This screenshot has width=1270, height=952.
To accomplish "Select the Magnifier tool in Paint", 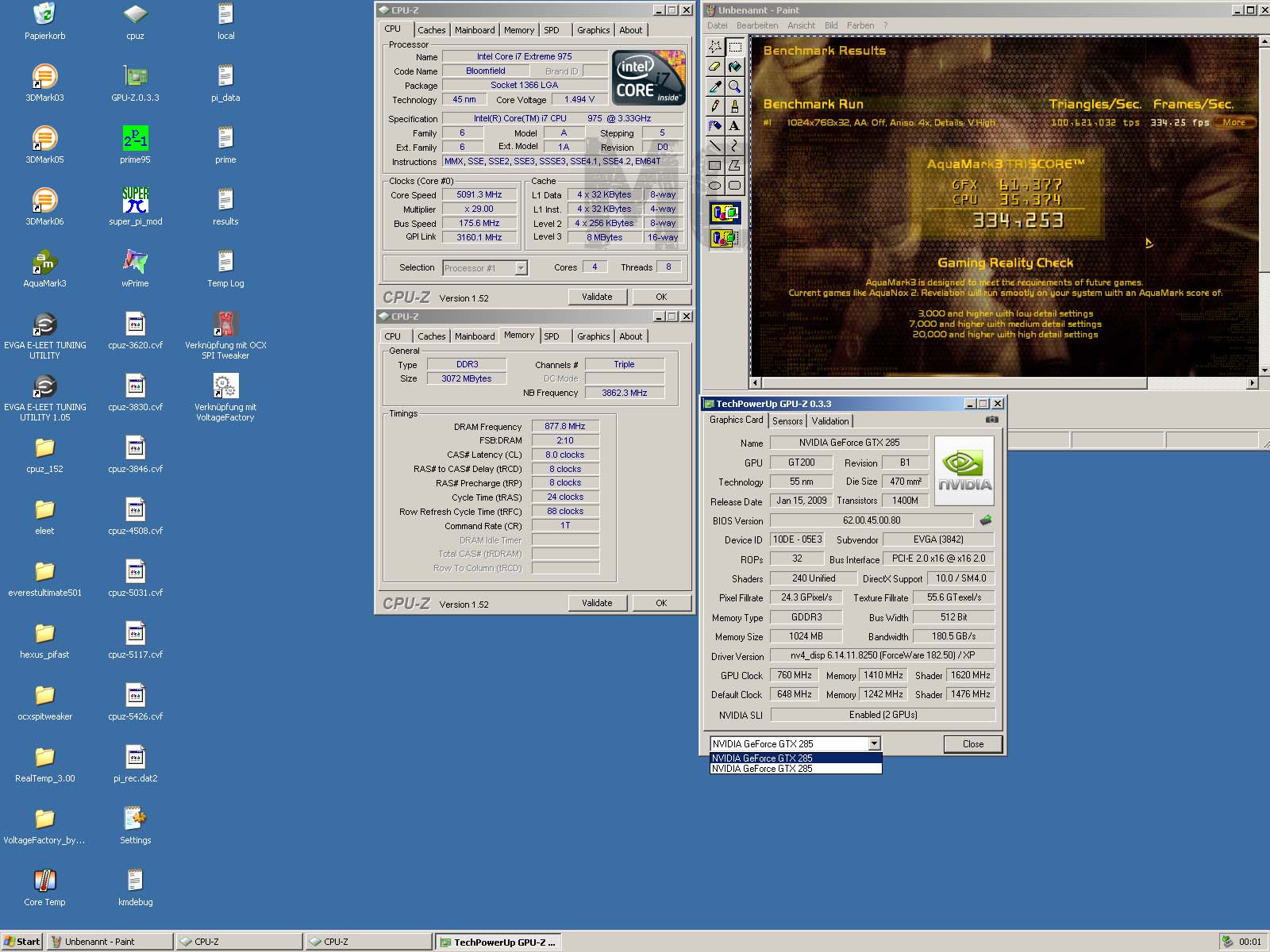I will click(x=735, y=86).
